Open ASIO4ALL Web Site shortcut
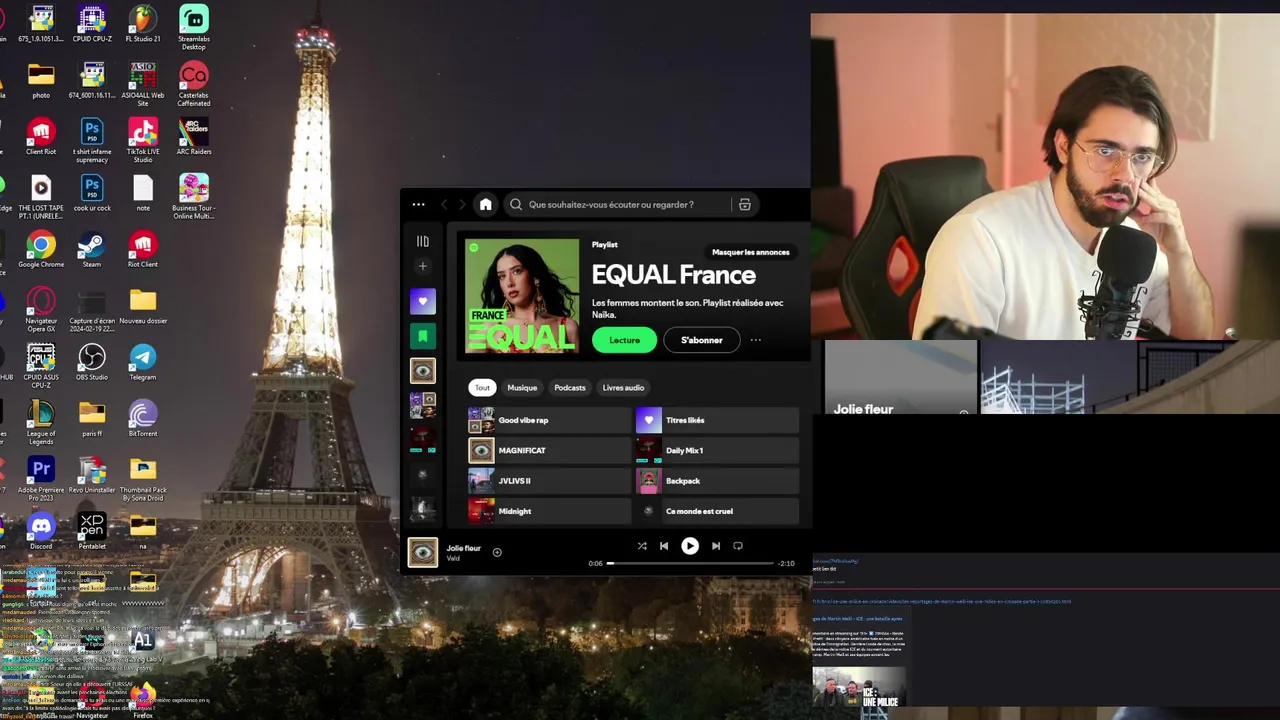The width and height of the screenshot is (1280, 720). click(143, 84)
